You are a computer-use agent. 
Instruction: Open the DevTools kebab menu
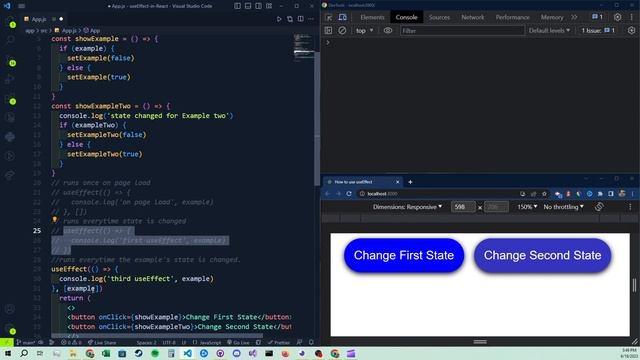click(x=631, y=17)
